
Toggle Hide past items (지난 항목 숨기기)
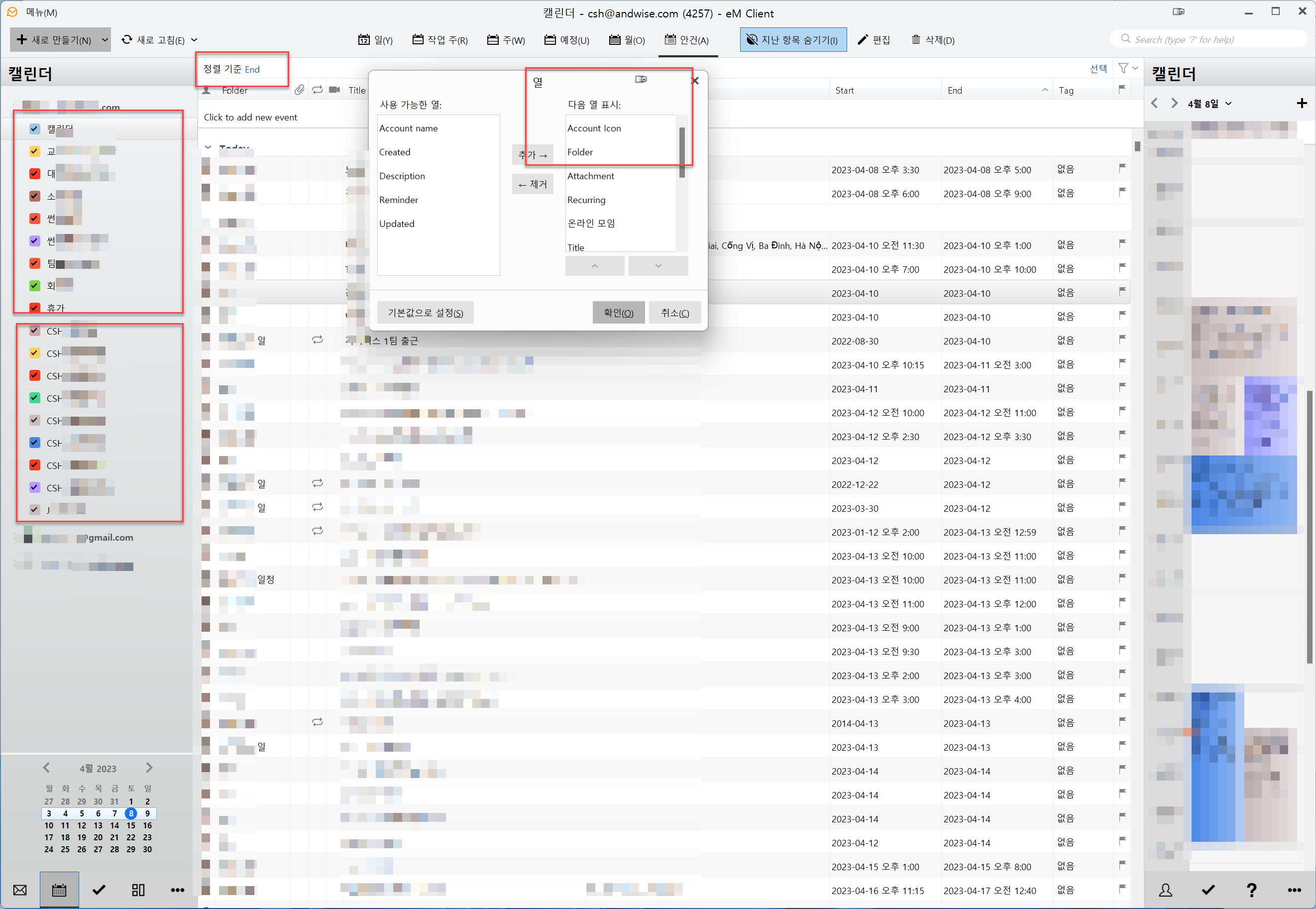click(793, 40)
